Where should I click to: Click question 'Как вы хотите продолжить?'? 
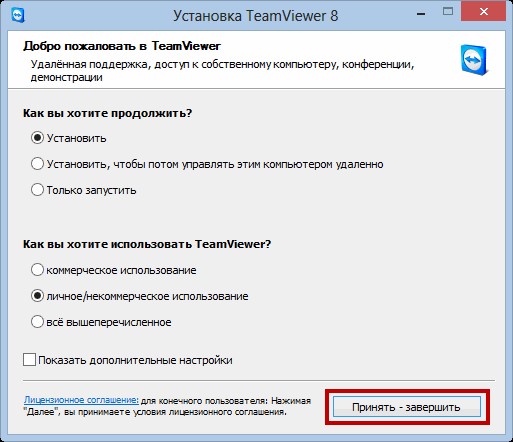pos(108,113)
